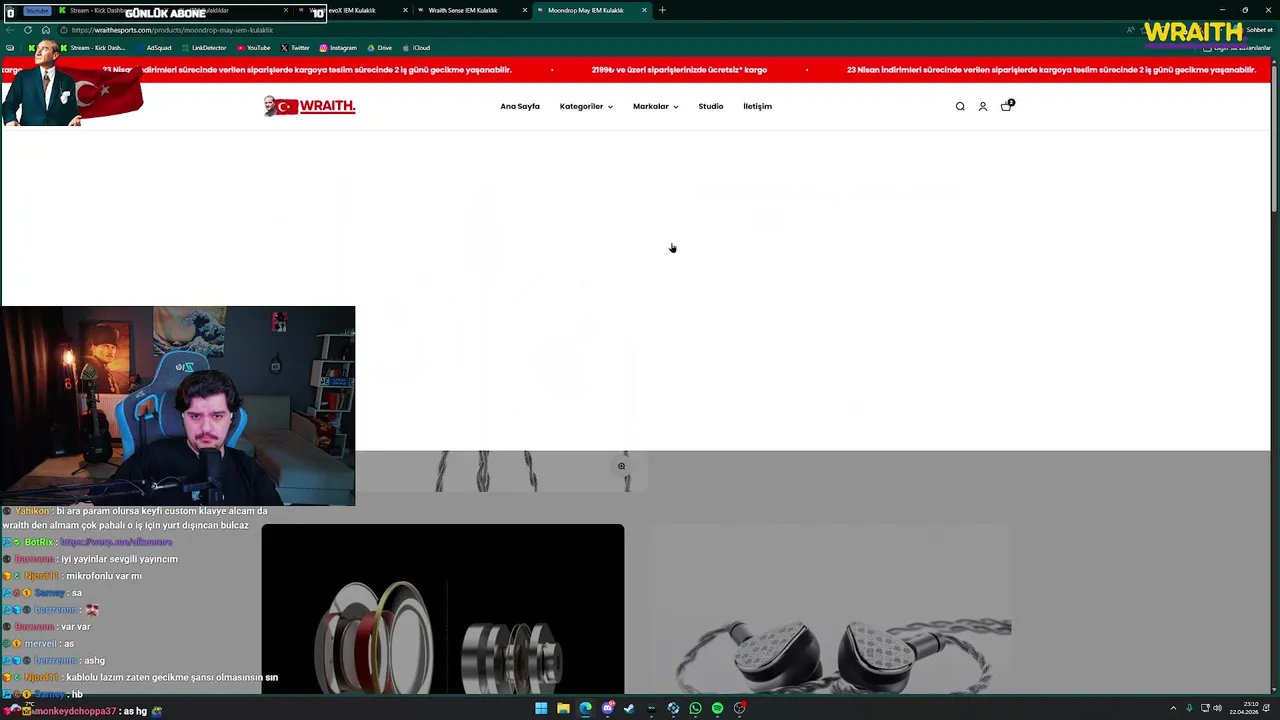Image resolution: width=1280 pixels, height=720 pixels.
Task: Show hidden system tray icons
Action: [x=1173, y=708]
